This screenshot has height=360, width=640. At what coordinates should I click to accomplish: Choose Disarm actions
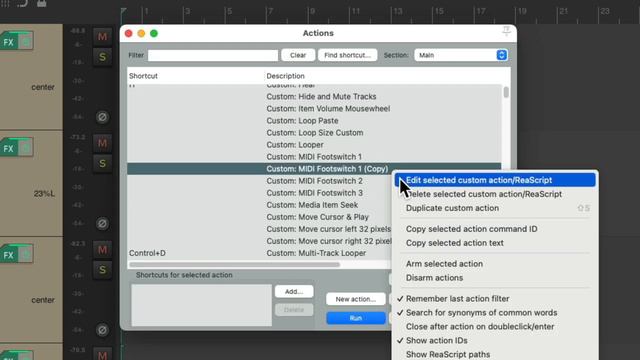495,278
